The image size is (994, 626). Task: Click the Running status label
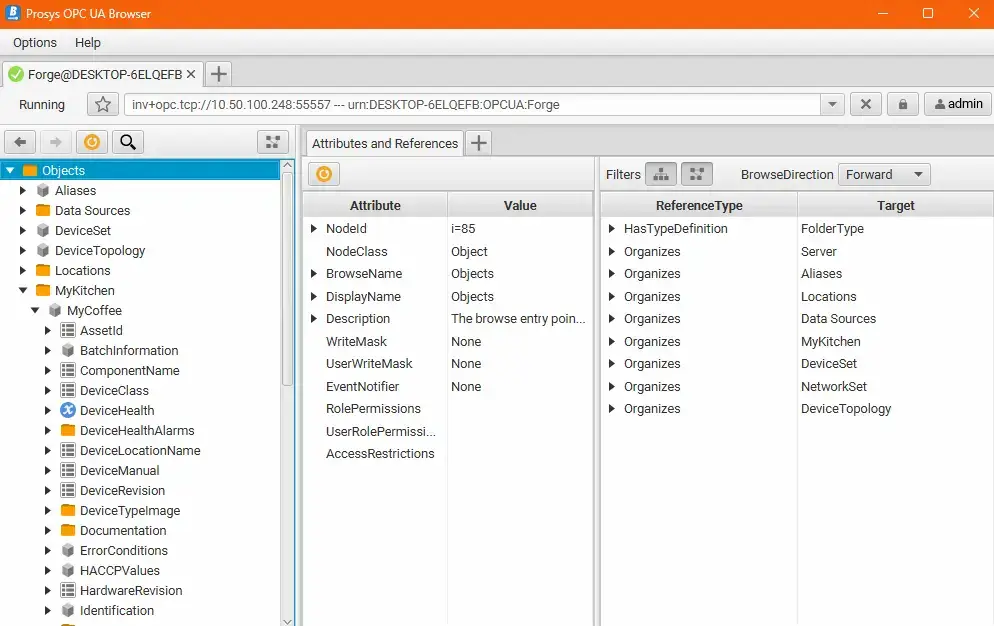click(42, 105)
